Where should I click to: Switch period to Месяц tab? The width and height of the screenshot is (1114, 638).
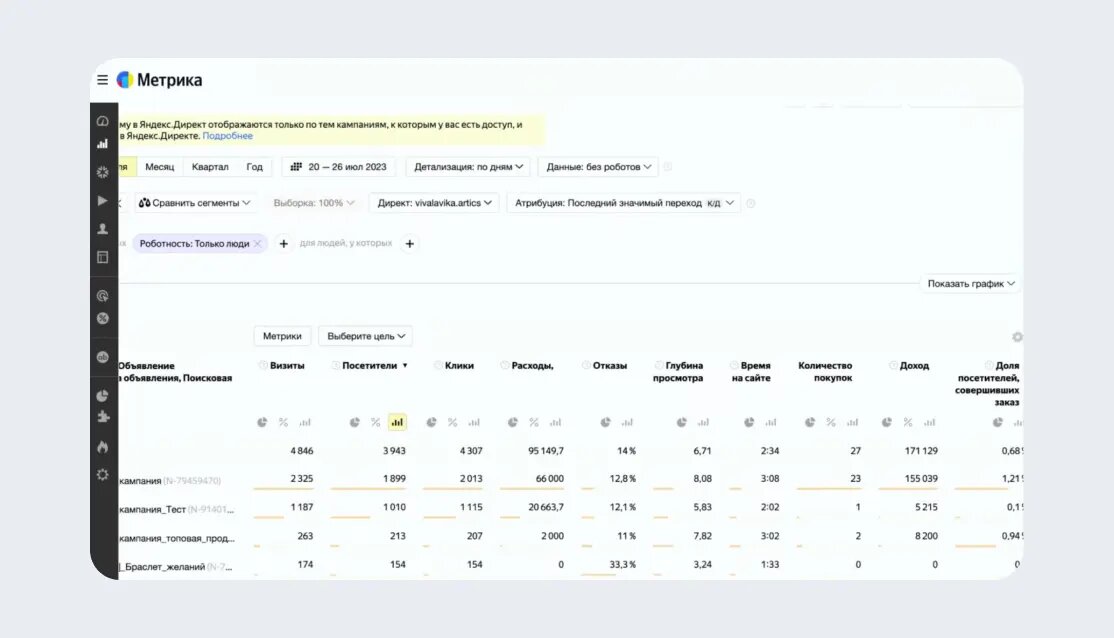coord(159,167)
